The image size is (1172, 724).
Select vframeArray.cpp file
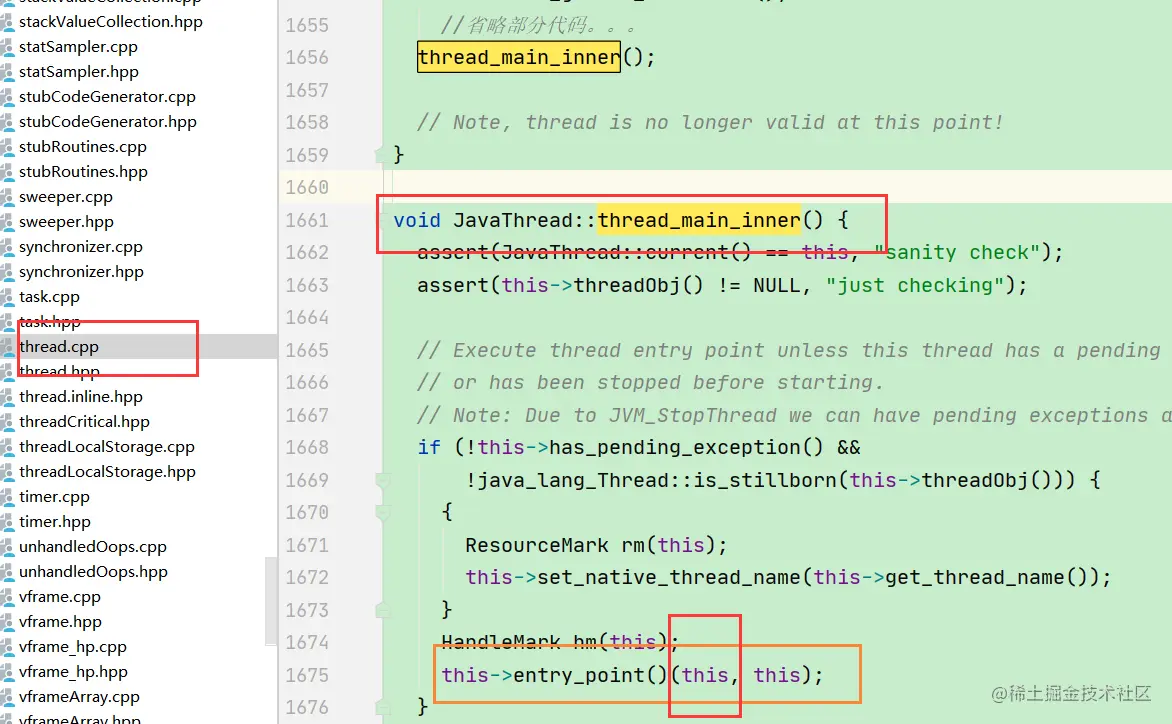[79, 697]
